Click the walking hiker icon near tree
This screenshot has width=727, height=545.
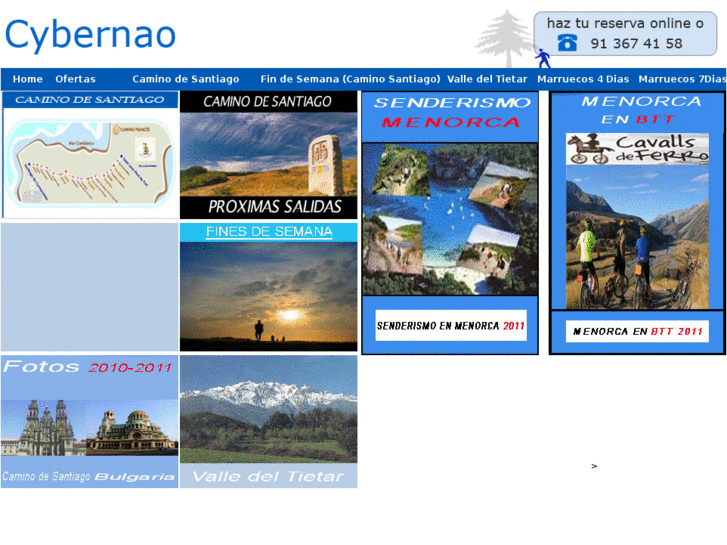tap(543, 58)
